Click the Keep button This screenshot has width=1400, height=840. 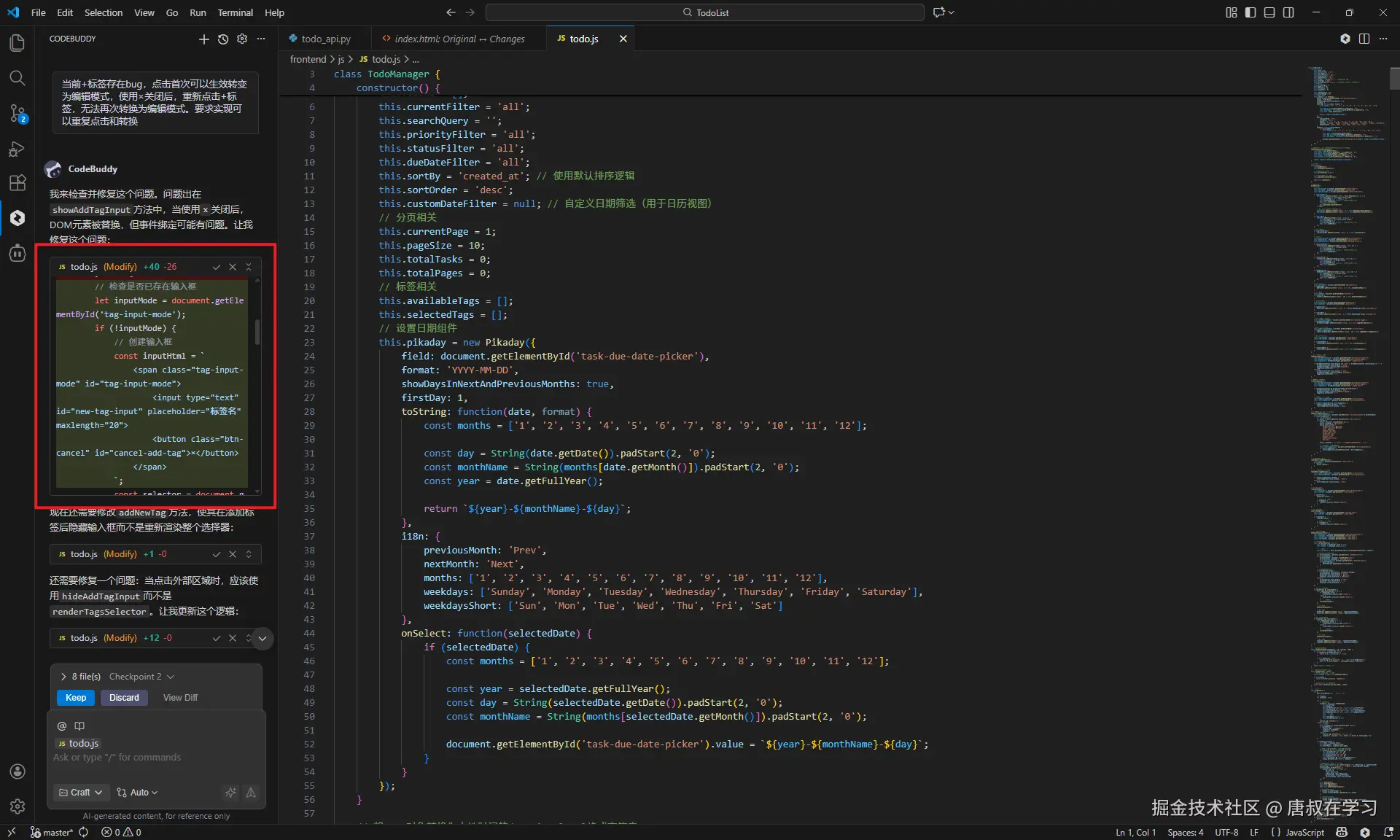(x=76, y=698)
